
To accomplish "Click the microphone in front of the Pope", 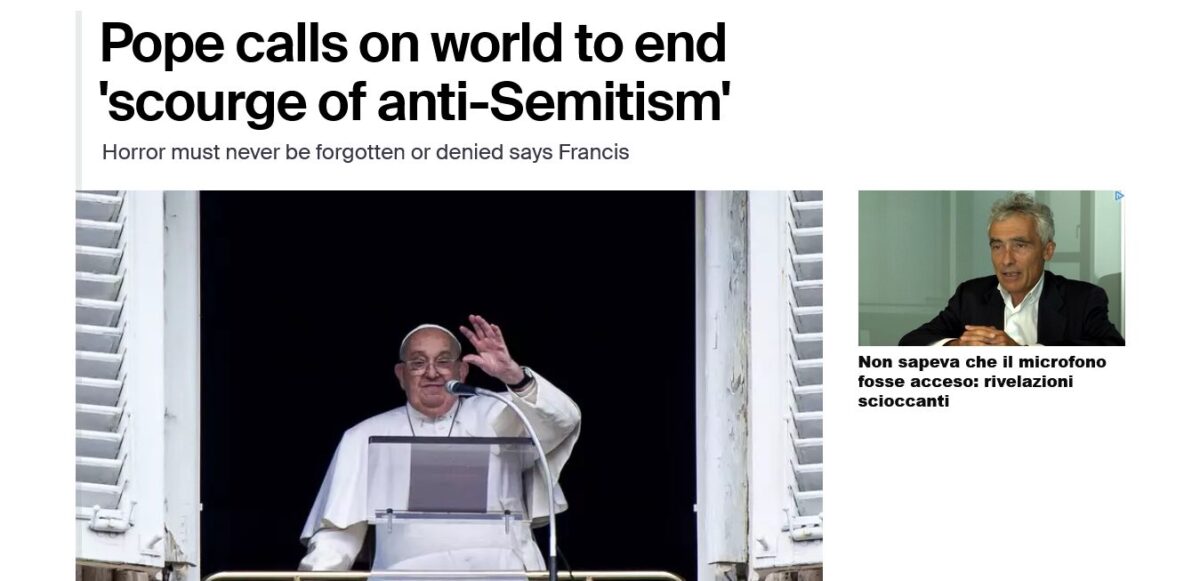I will [461, 388].
